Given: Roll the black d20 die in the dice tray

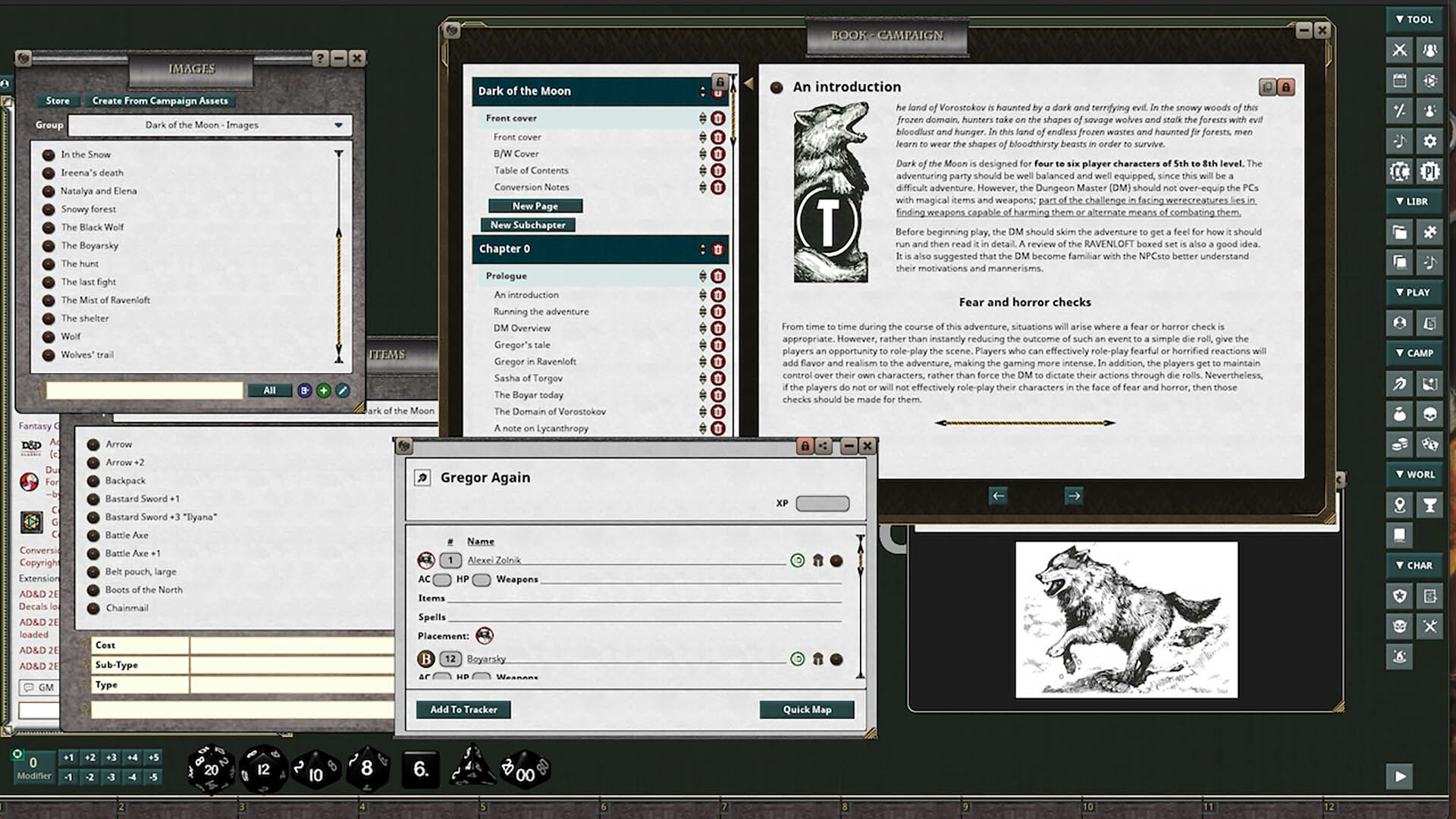Looking at the screenshot, I should coord(210,768).
